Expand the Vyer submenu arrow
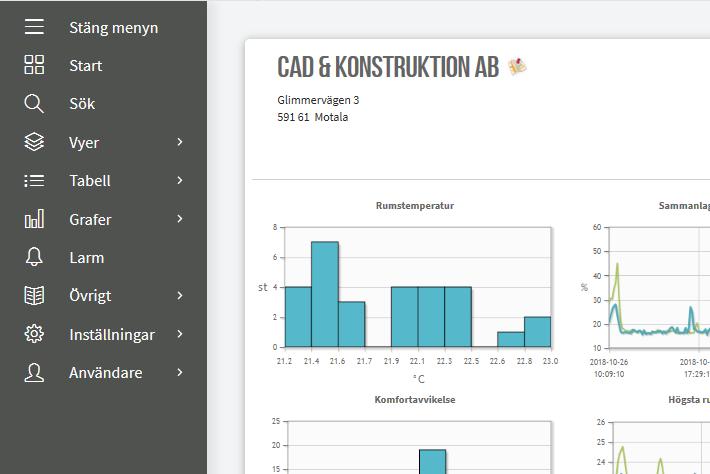Screen dimensions: 710x474 (x=180, y=142)
